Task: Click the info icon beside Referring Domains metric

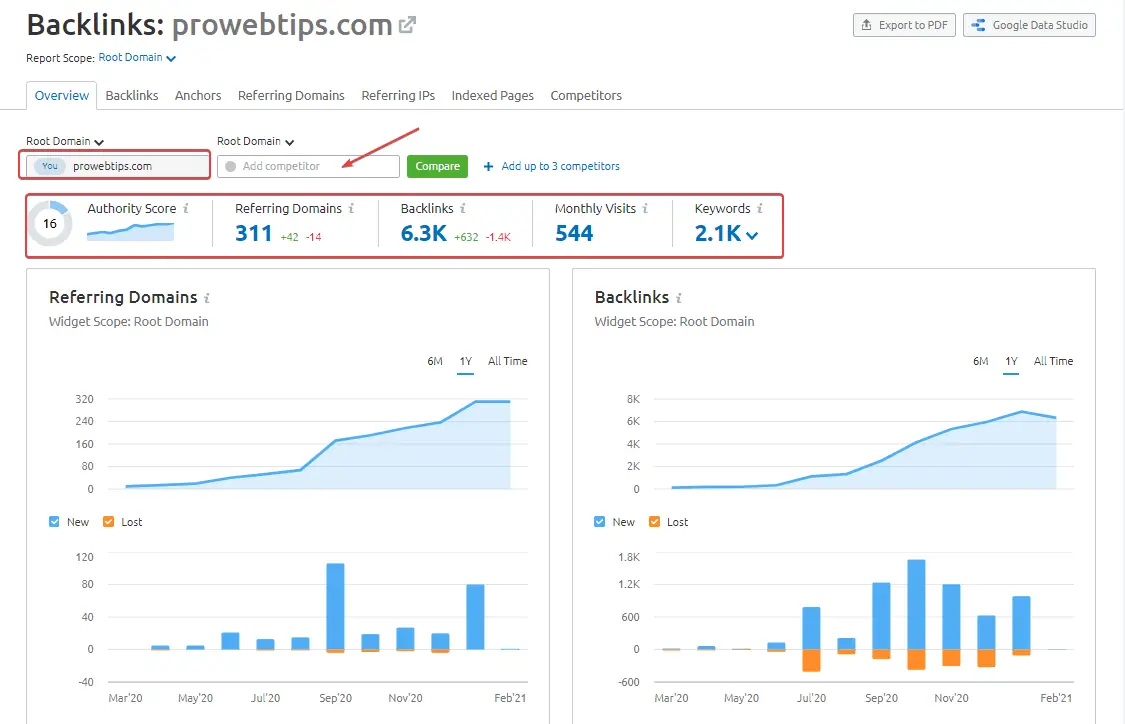Action: click(352, 208)
